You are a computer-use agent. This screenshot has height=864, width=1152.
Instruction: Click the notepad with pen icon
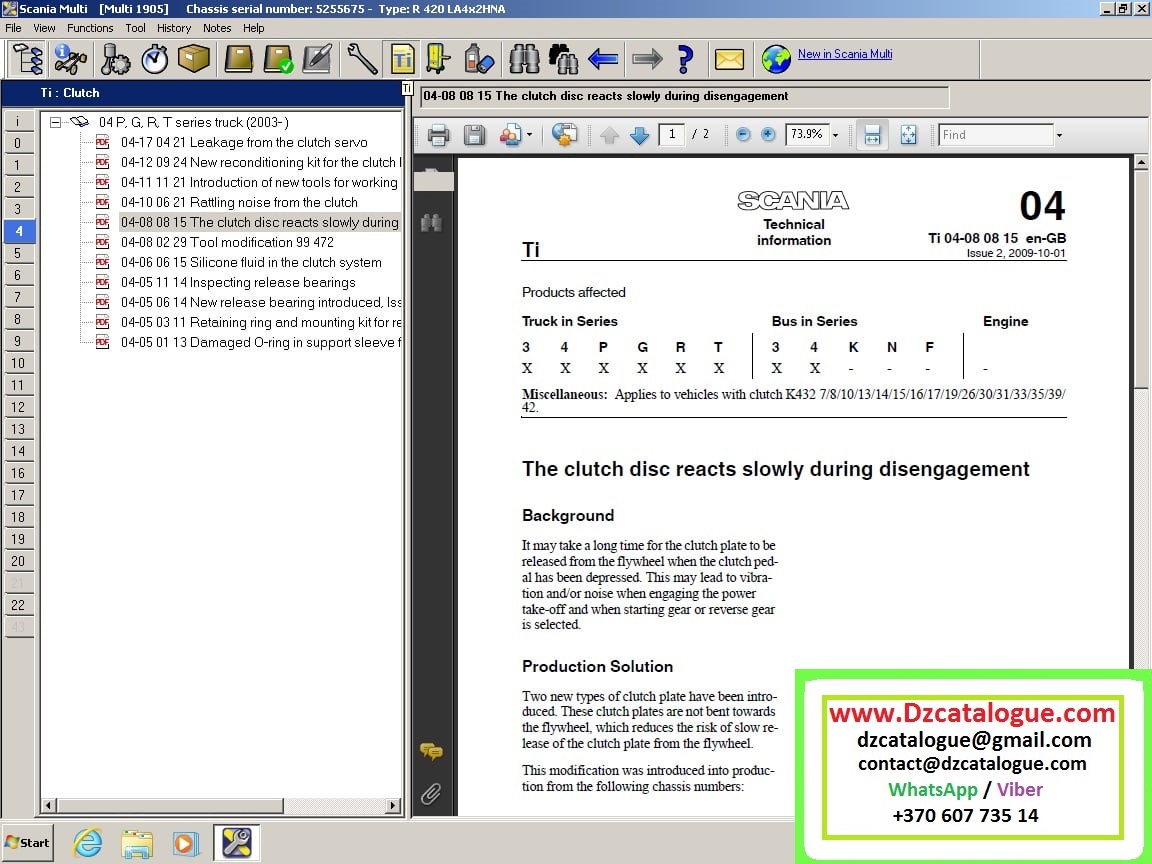tap(317, 59)
